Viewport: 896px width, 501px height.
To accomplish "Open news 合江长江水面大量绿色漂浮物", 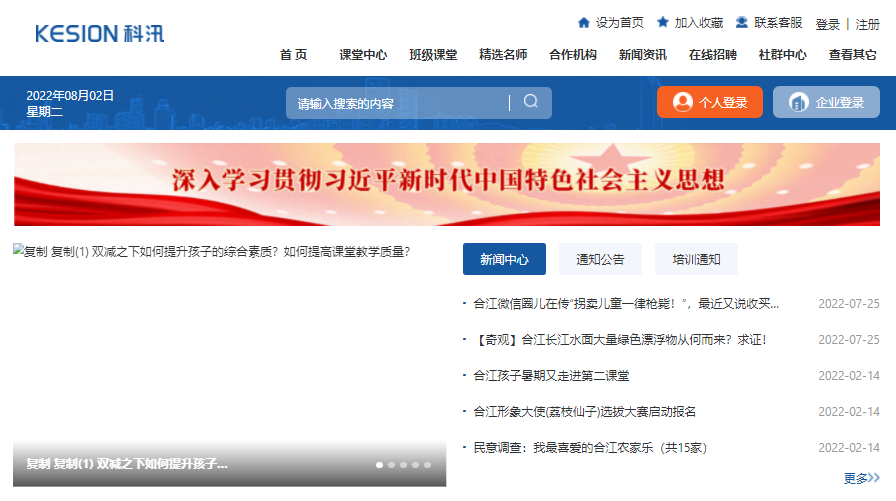I will 620,340.
